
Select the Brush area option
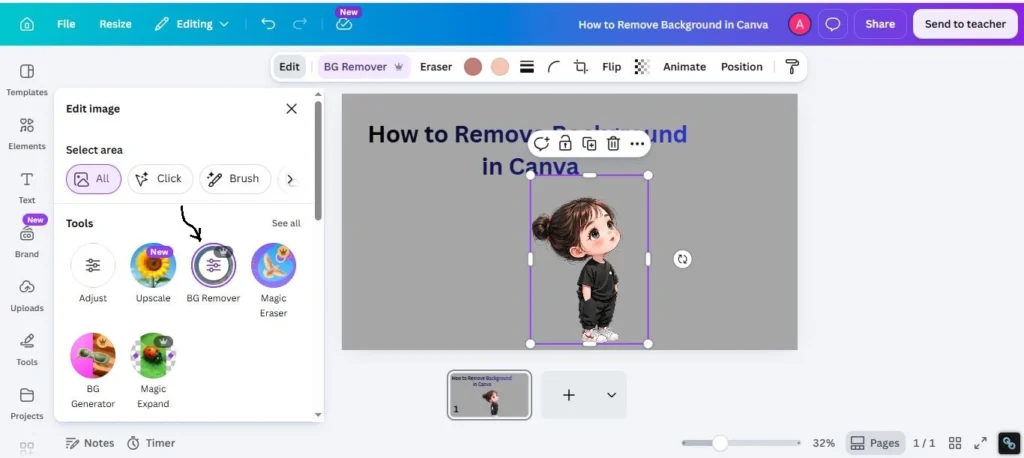[235, 179]
